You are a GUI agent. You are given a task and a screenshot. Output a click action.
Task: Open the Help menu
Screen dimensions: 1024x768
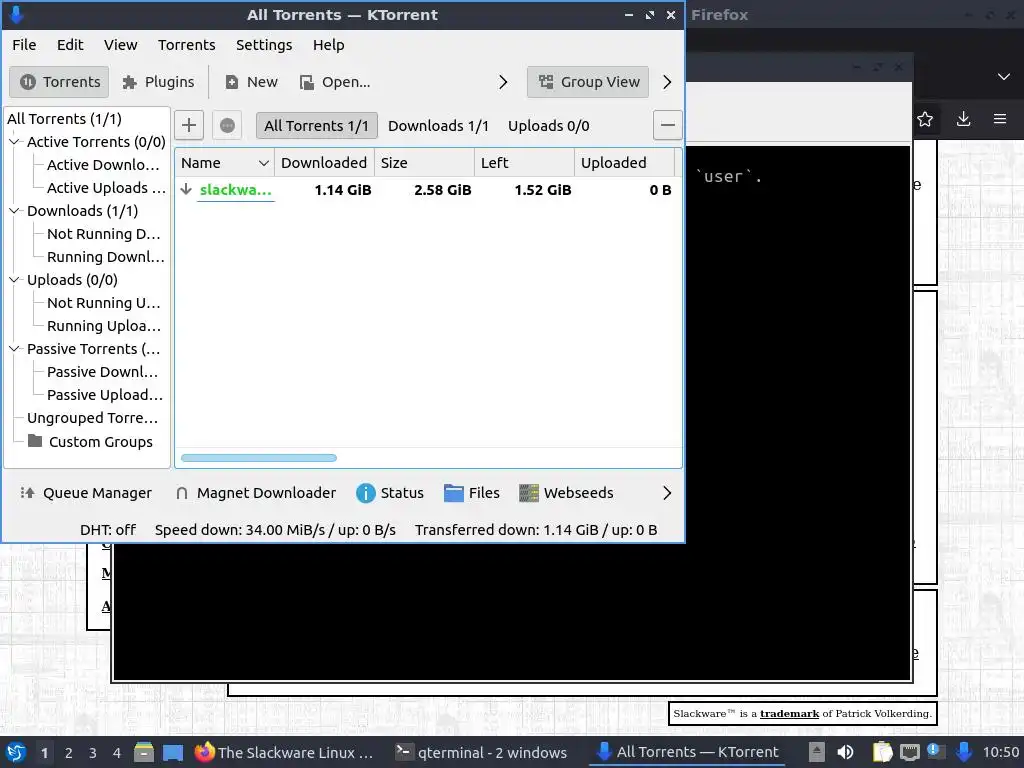pyautogui.click(x=328, y=45)
